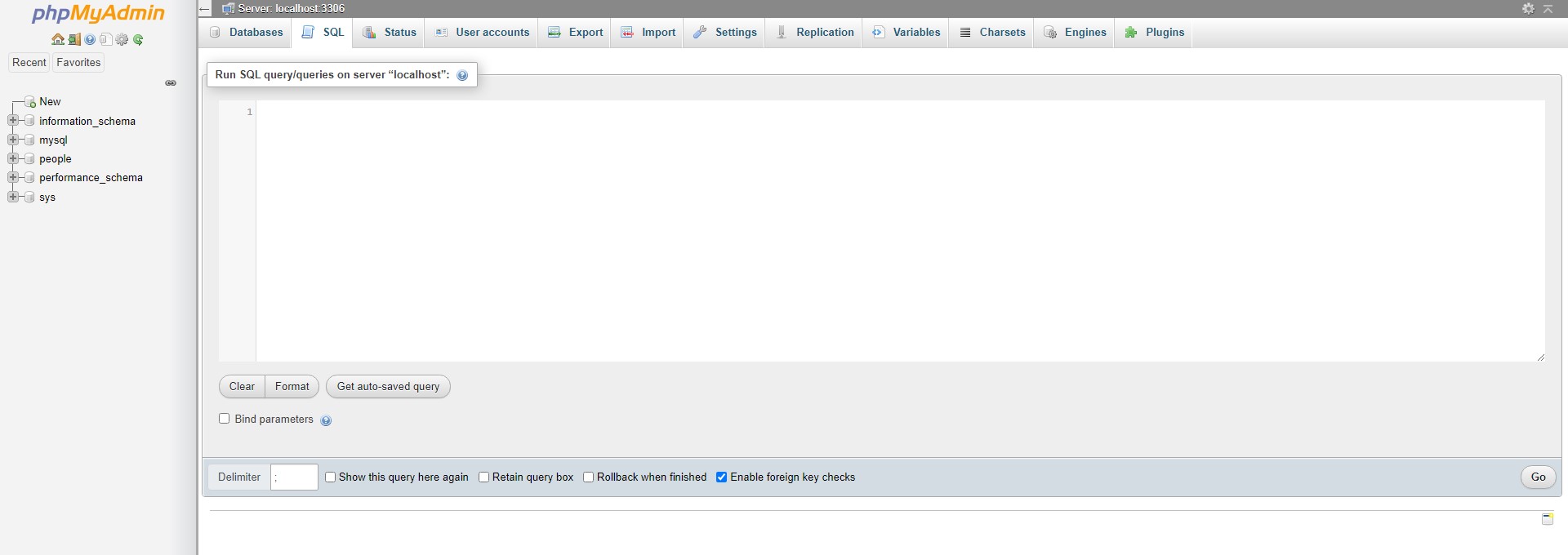Open the User accounts tab
The width and height of the screenshot is (1568, 555).
click(482, 33)
